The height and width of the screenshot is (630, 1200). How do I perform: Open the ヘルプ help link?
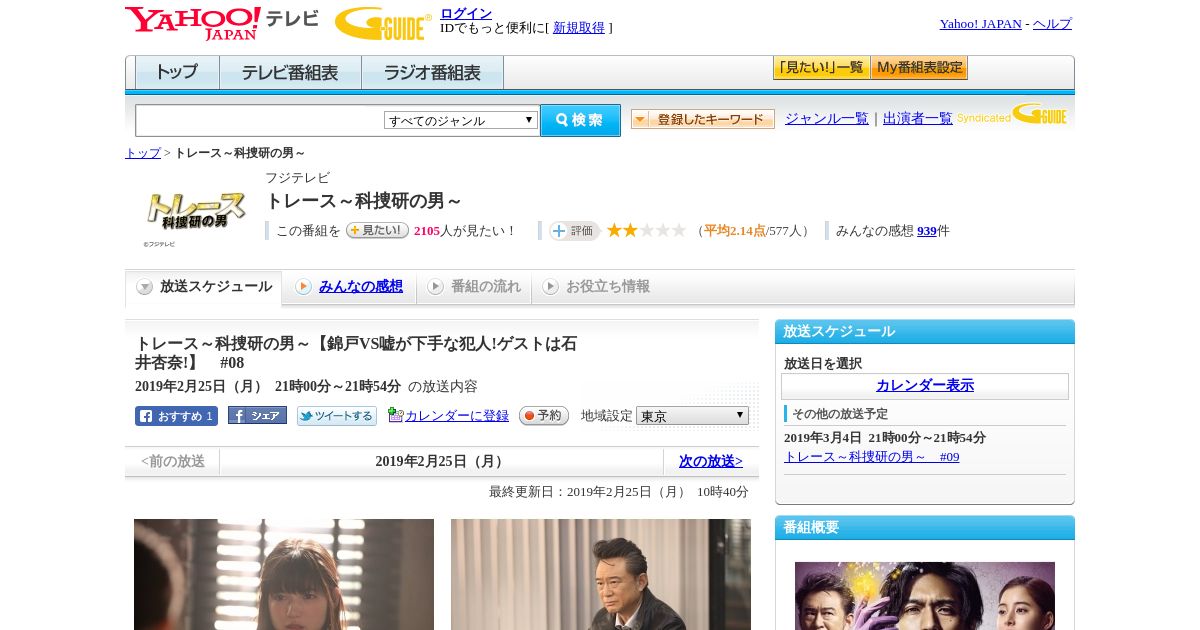click(1052, 24)
